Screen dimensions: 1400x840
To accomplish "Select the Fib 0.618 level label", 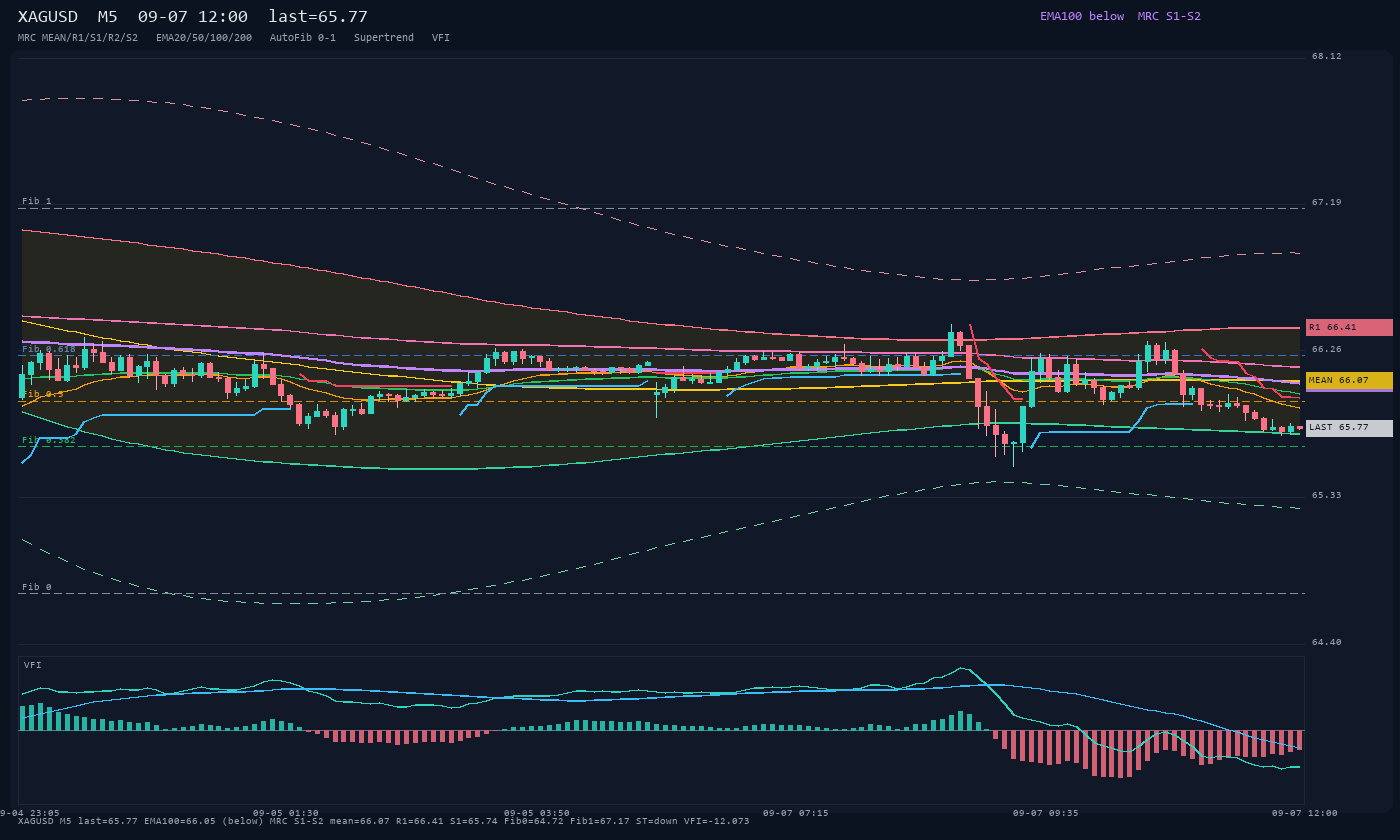I will coord(49,349).
